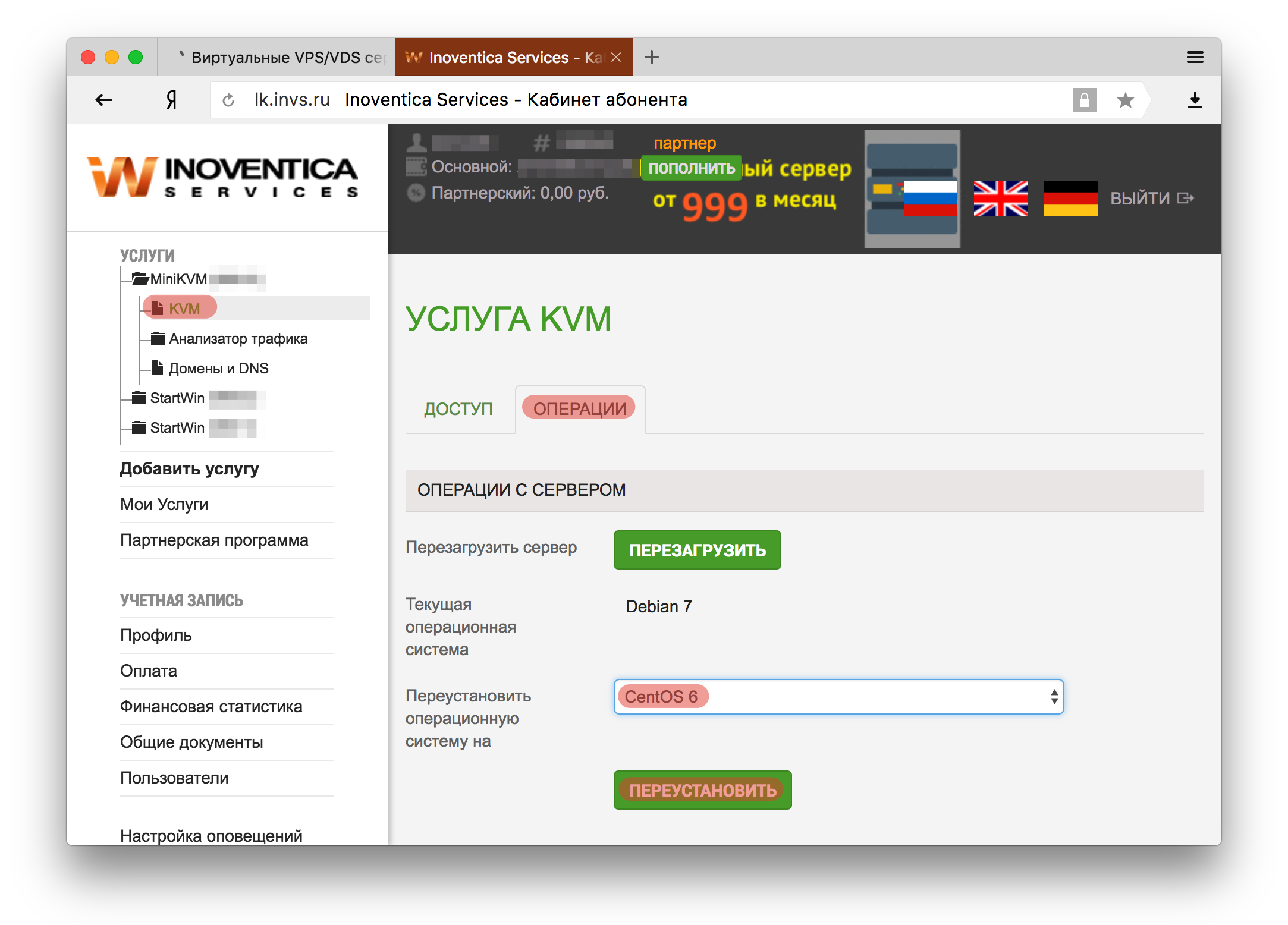
Task: Open Профиль in account menu
Action: (156, 635)
